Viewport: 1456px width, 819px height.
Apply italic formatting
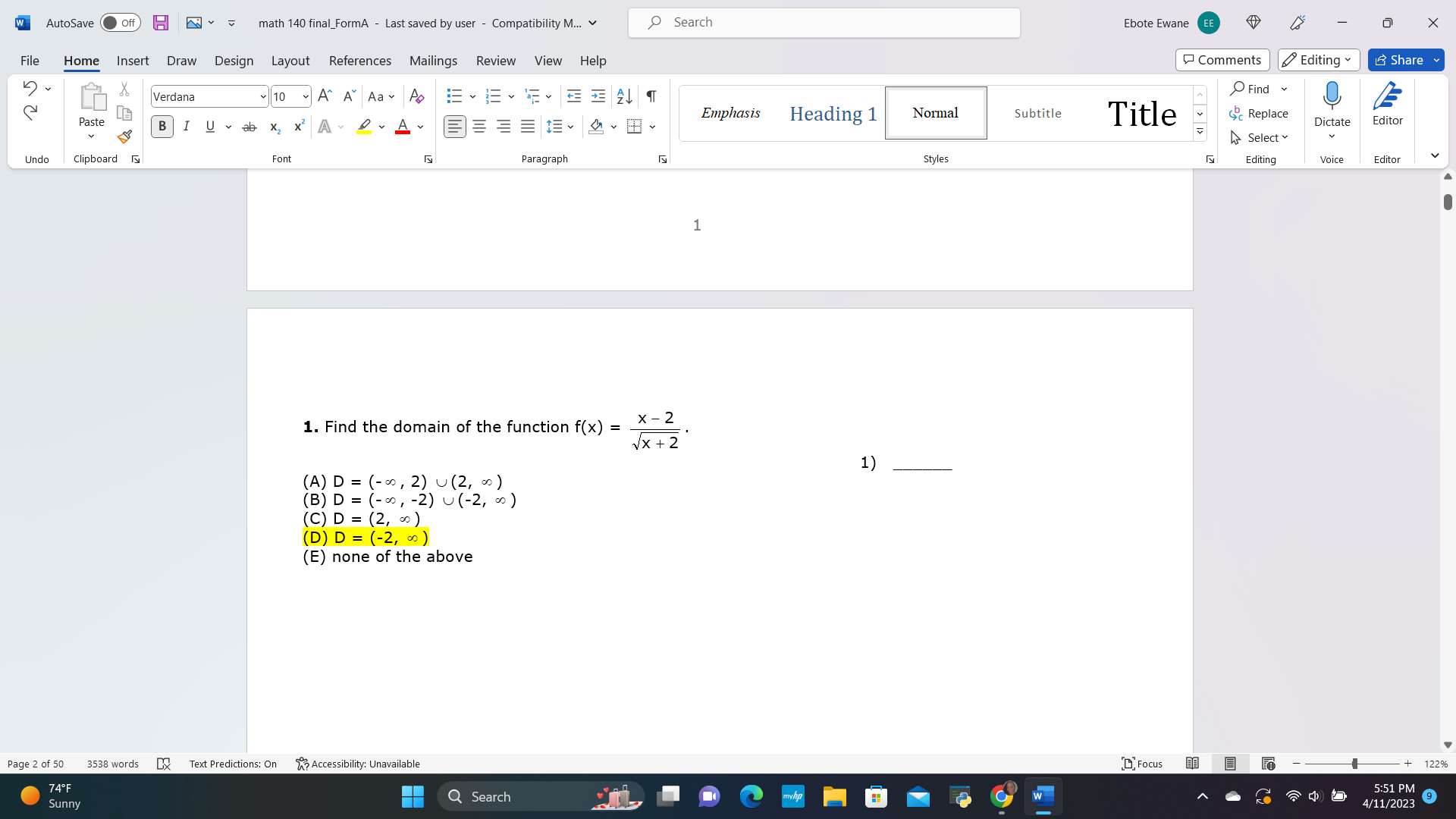click(x=186, y=127)
